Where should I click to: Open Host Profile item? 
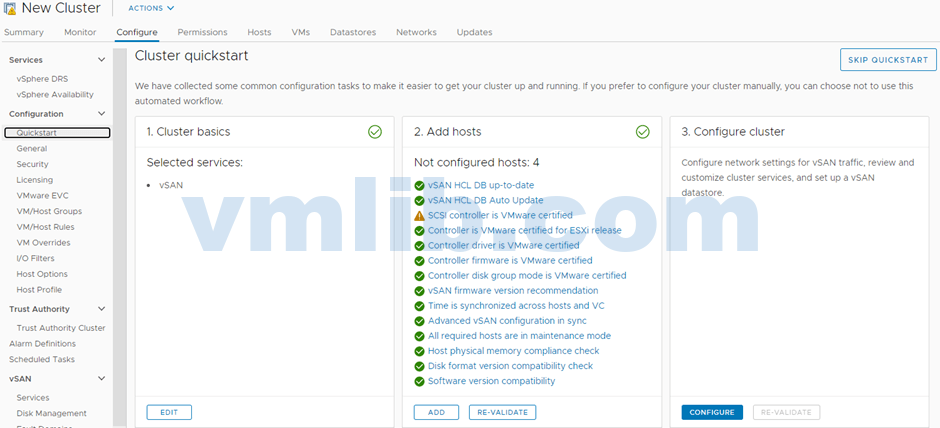click(39, 290)
